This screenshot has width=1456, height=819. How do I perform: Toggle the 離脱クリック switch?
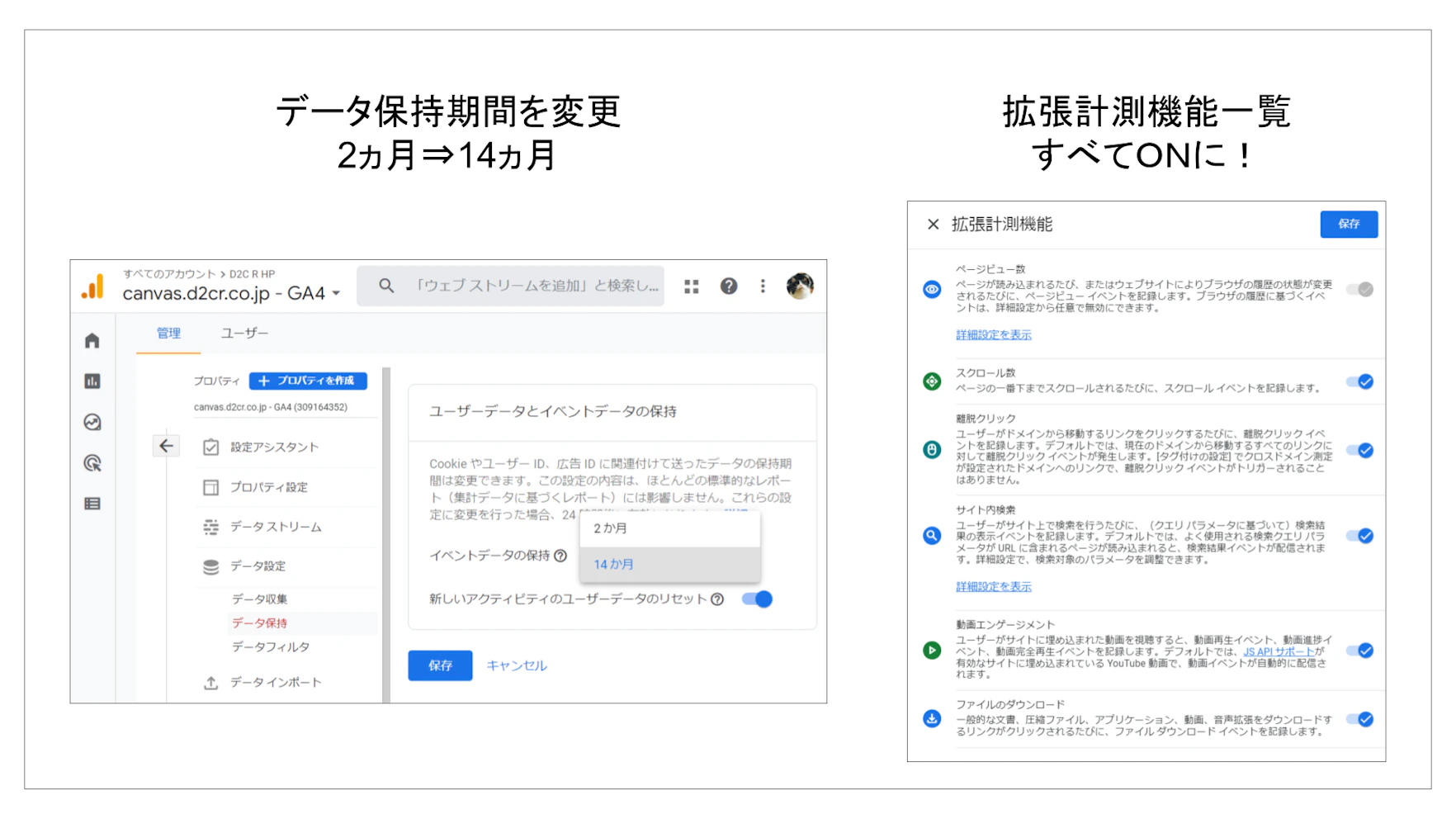coord(1359,451)
